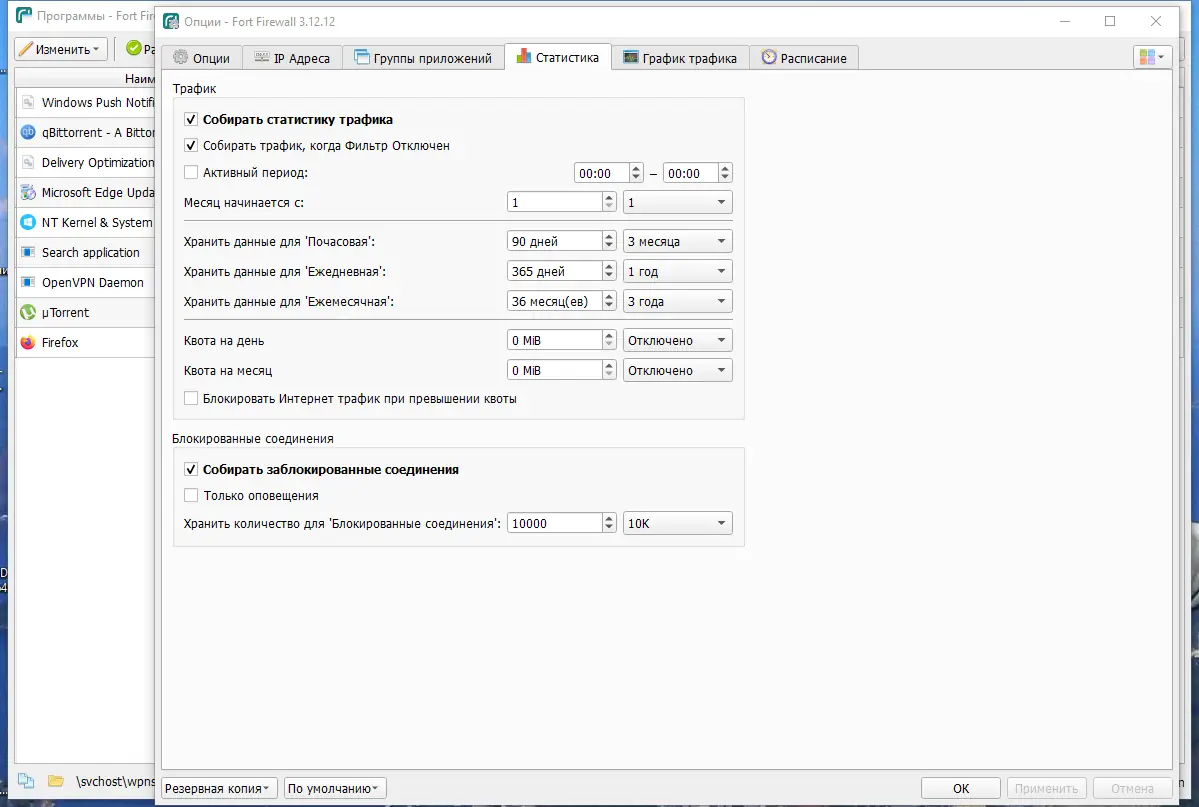Click the 36 месяц(ев) input field
Viewport: 1199px width, 807px height.
tap(555, 301)
